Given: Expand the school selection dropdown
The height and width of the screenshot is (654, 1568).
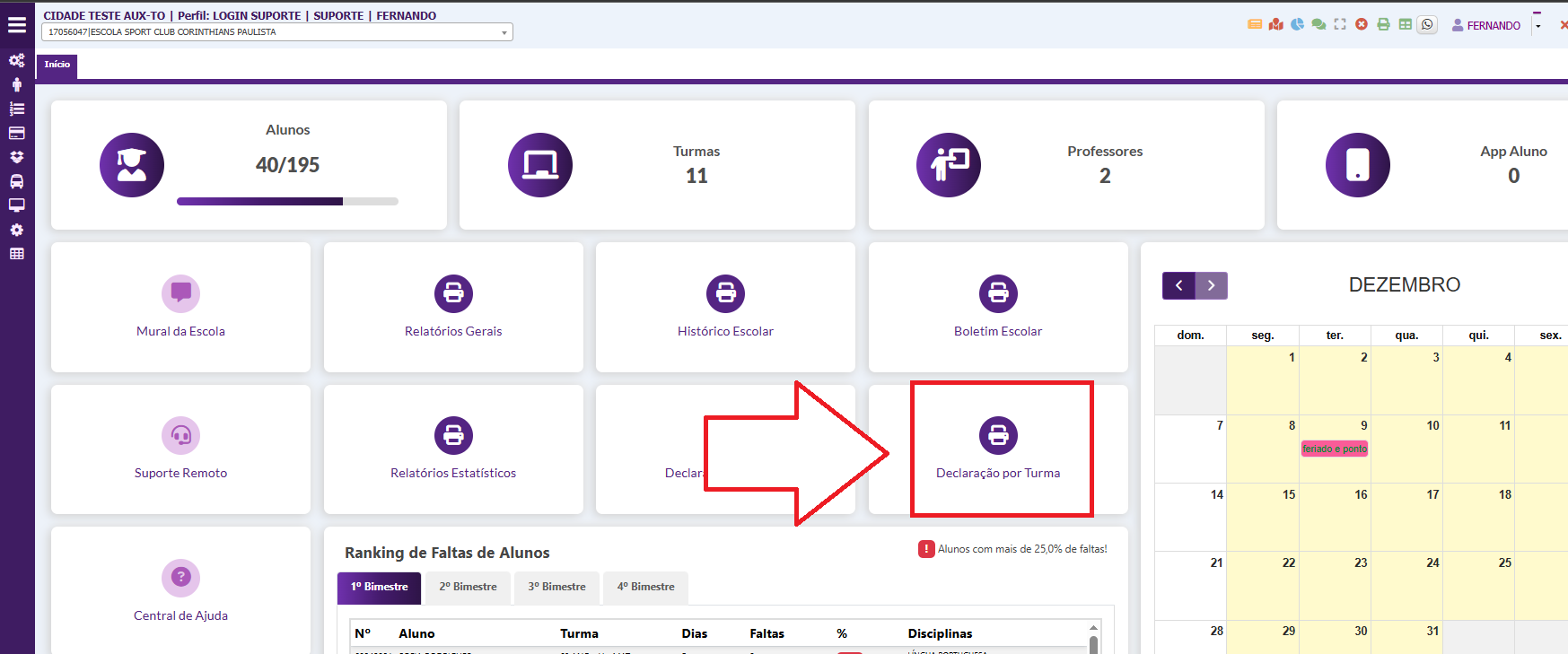Looking at the screenshot, I should 504,33.
